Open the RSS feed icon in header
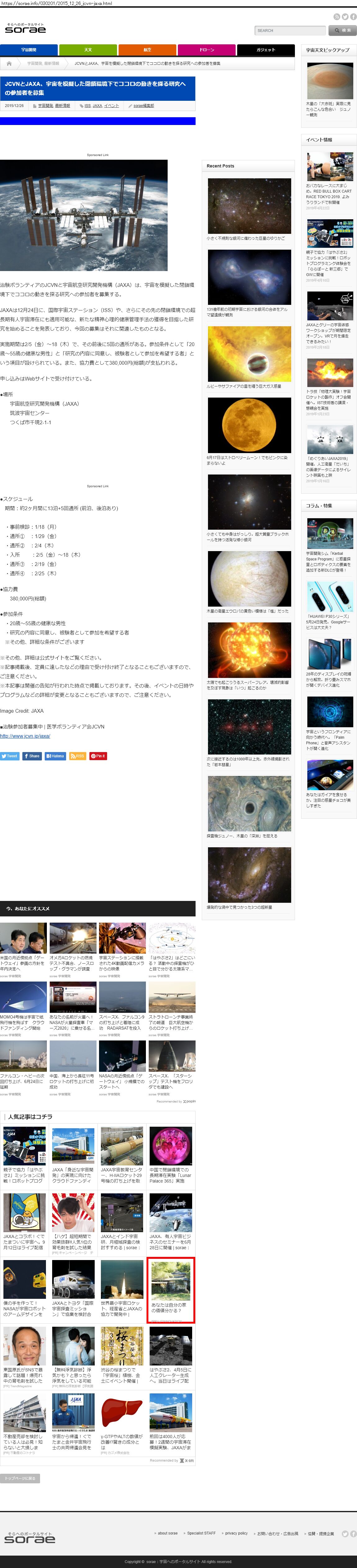Viewport: 357px width, 1568px height. tap(336, 17)
